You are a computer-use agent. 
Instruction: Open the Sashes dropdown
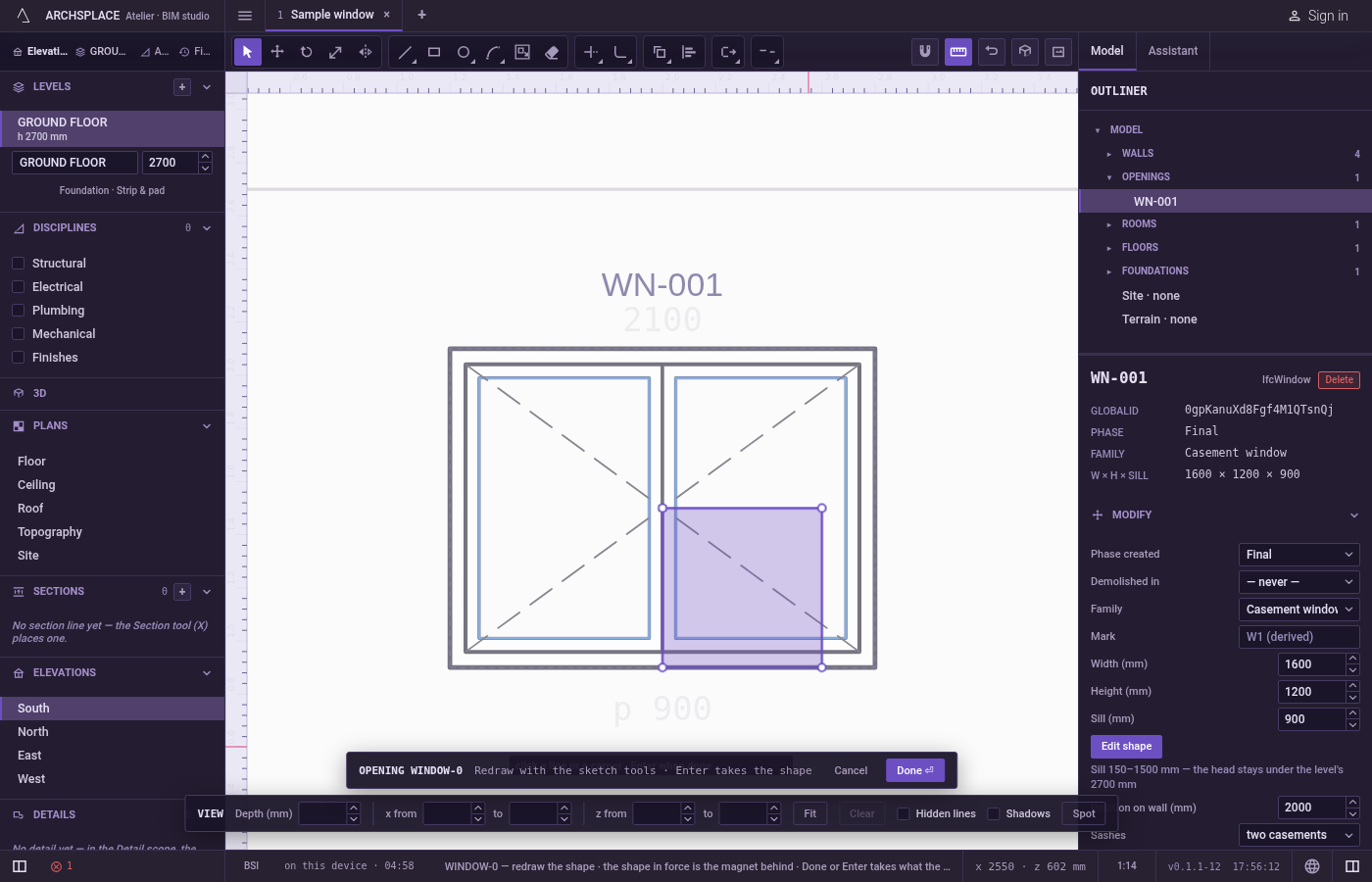[1298, 835]
